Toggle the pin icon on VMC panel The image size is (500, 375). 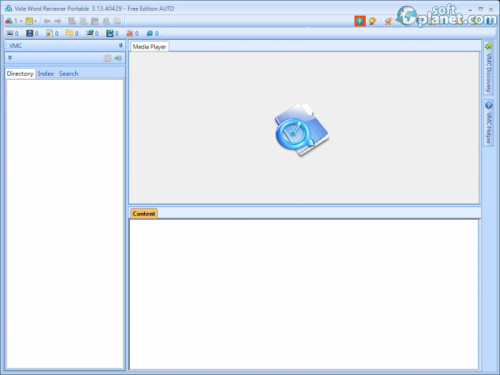pyautogui.click(x=120, y=45)
